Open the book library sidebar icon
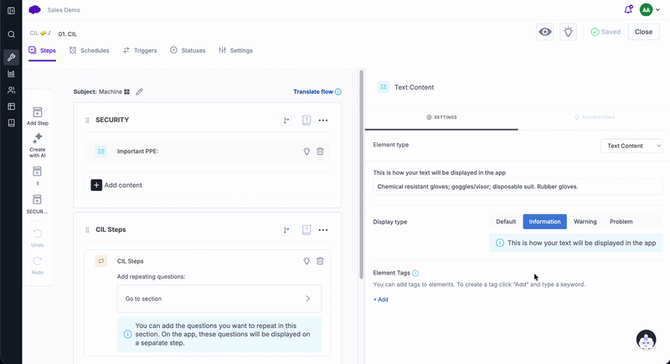 click(11, 123)
